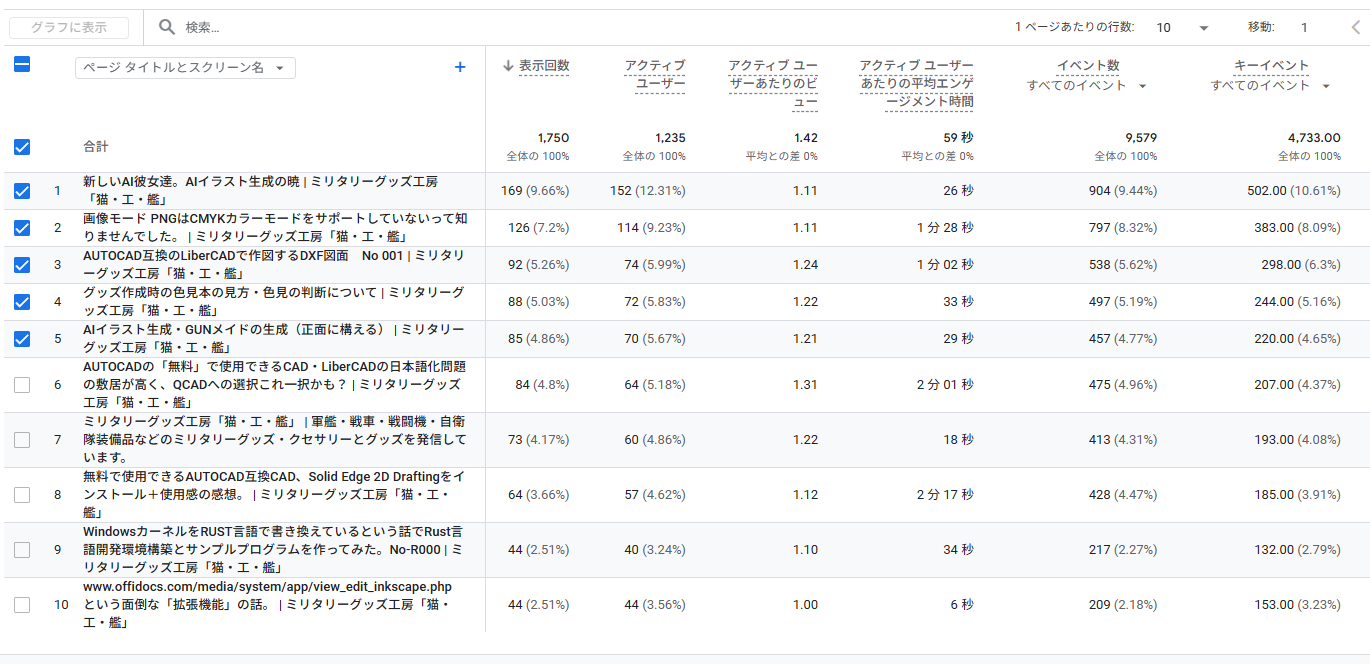The image size is (1370, 664).
Task: Sort by アクティブ ユーザーあたりのビュー header
Action: [773, 84]
